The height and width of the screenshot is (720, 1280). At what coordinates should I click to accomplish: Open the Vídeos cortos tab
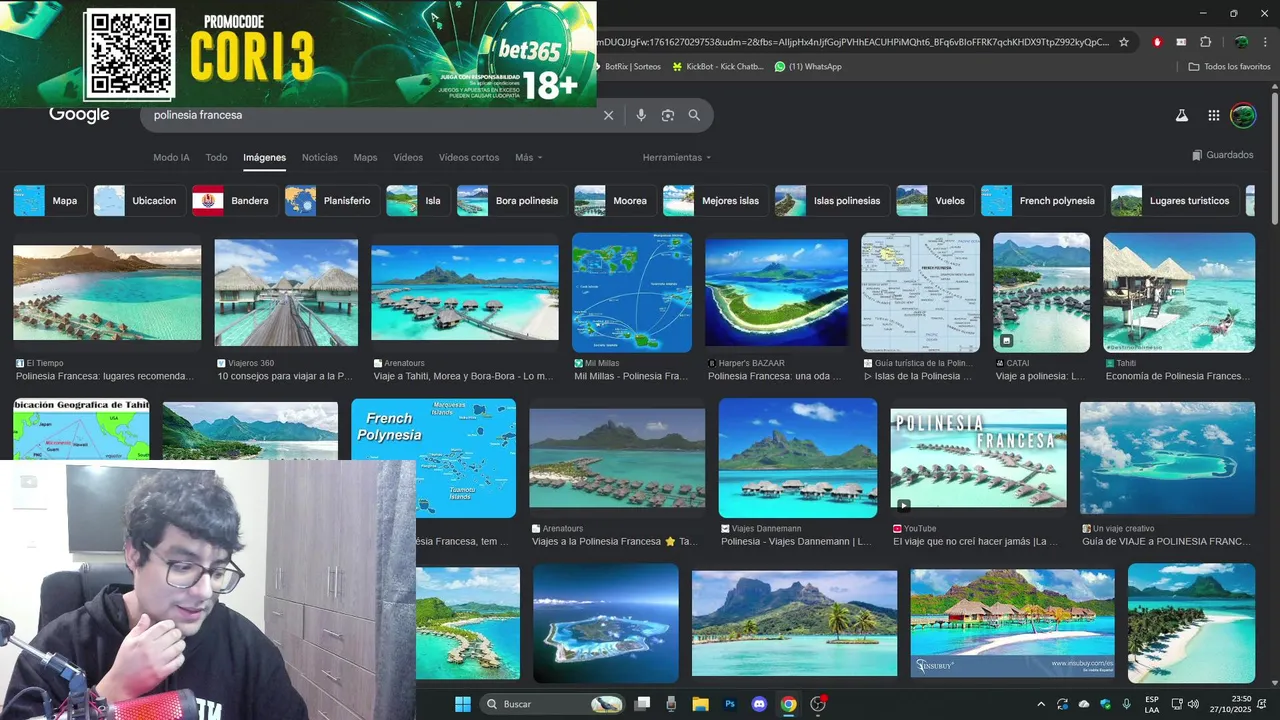click(x=469, y=157)
